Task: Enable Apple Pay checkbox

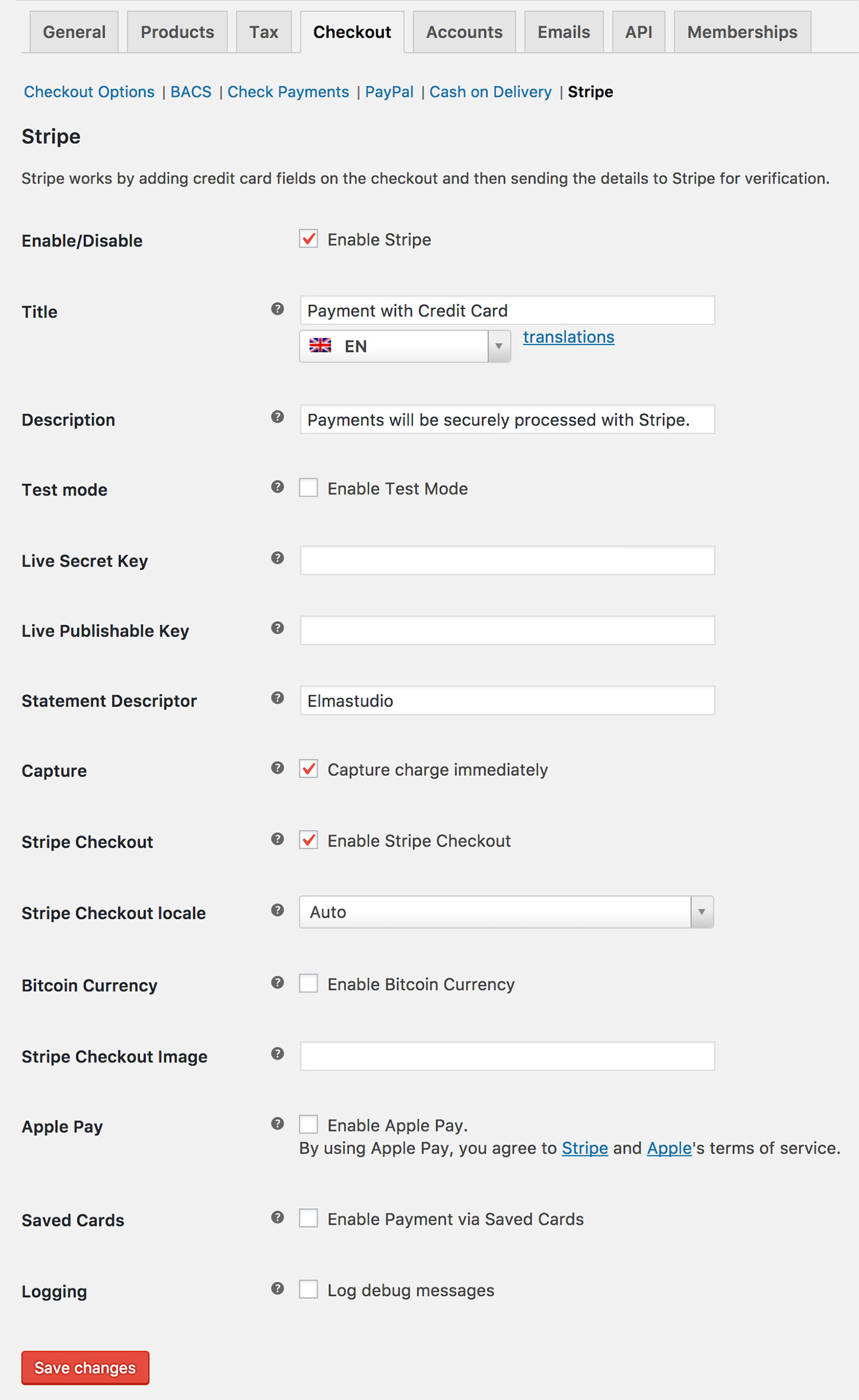Action: [x=308, y=1124]
